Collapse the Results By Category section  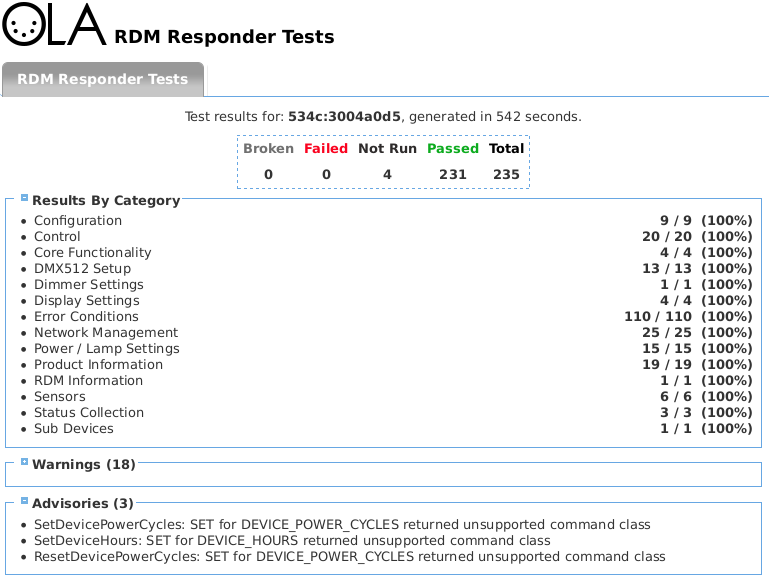coord(25,198)
